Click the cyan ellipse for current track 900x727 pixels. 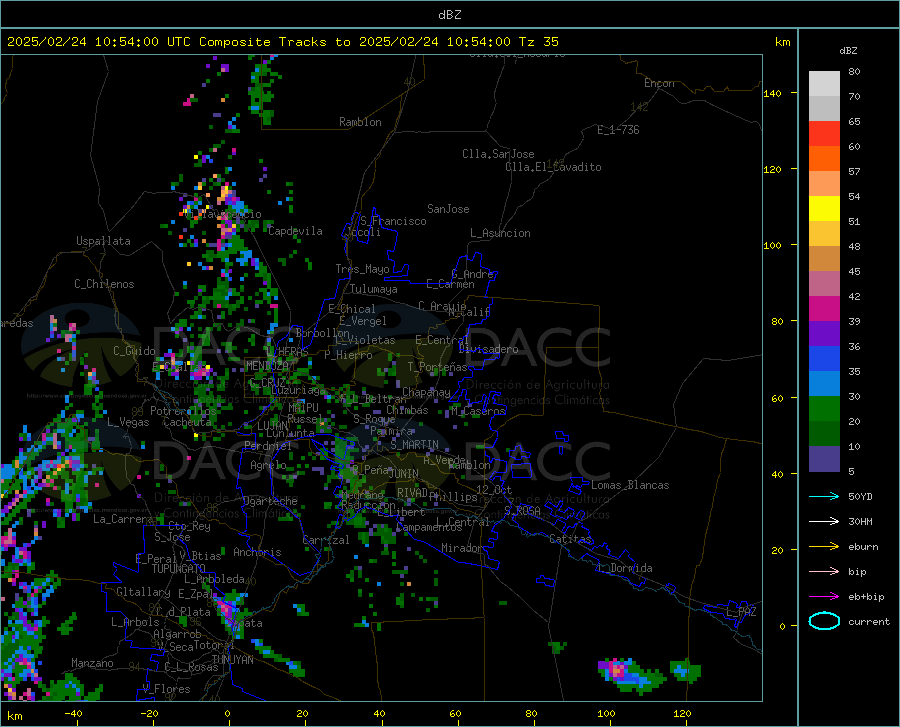click(824, 621)
